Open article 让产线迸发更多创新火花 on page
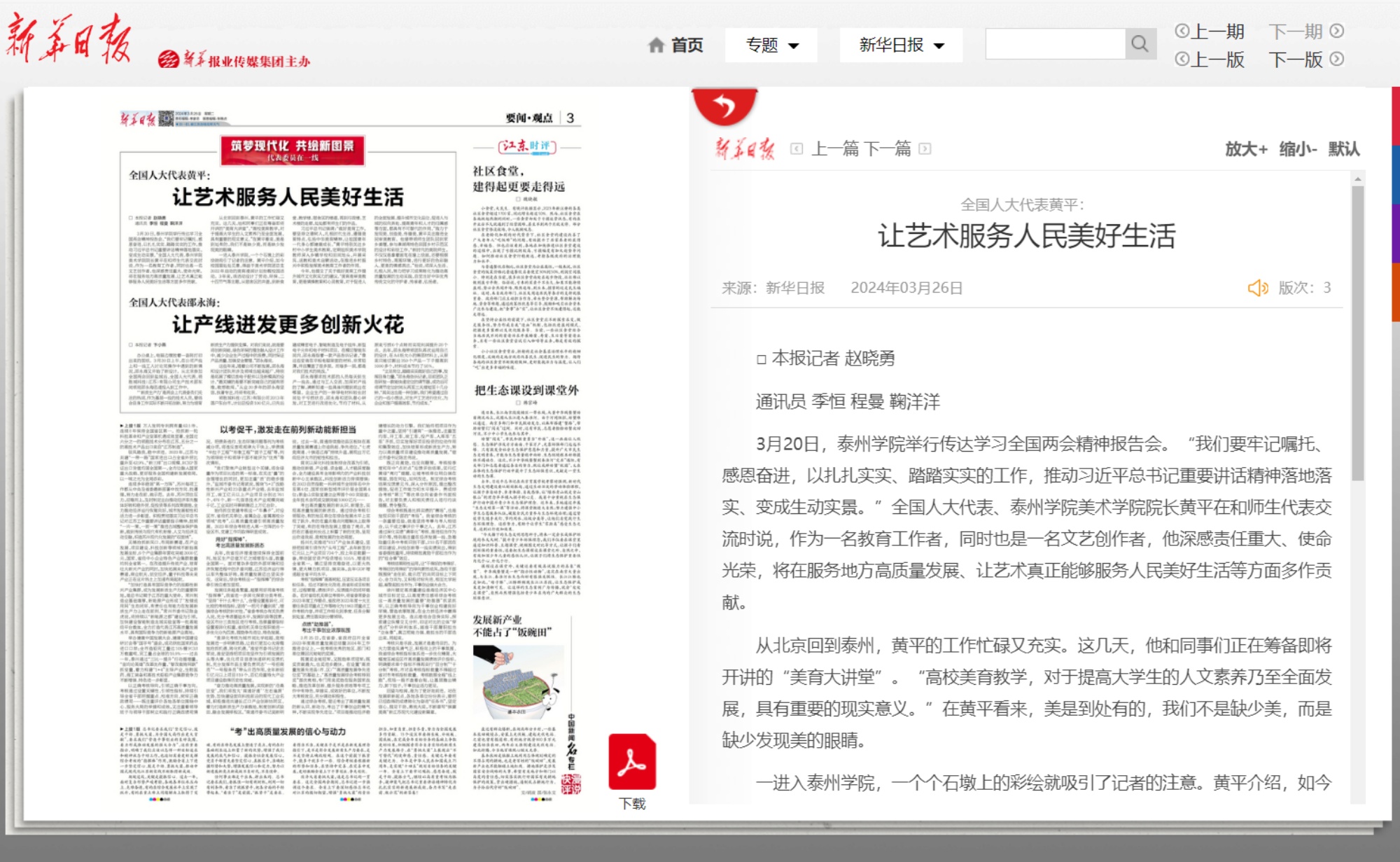Image resolution: width=1400 pixels, height=862 pixels. click(x=288, y=325)
